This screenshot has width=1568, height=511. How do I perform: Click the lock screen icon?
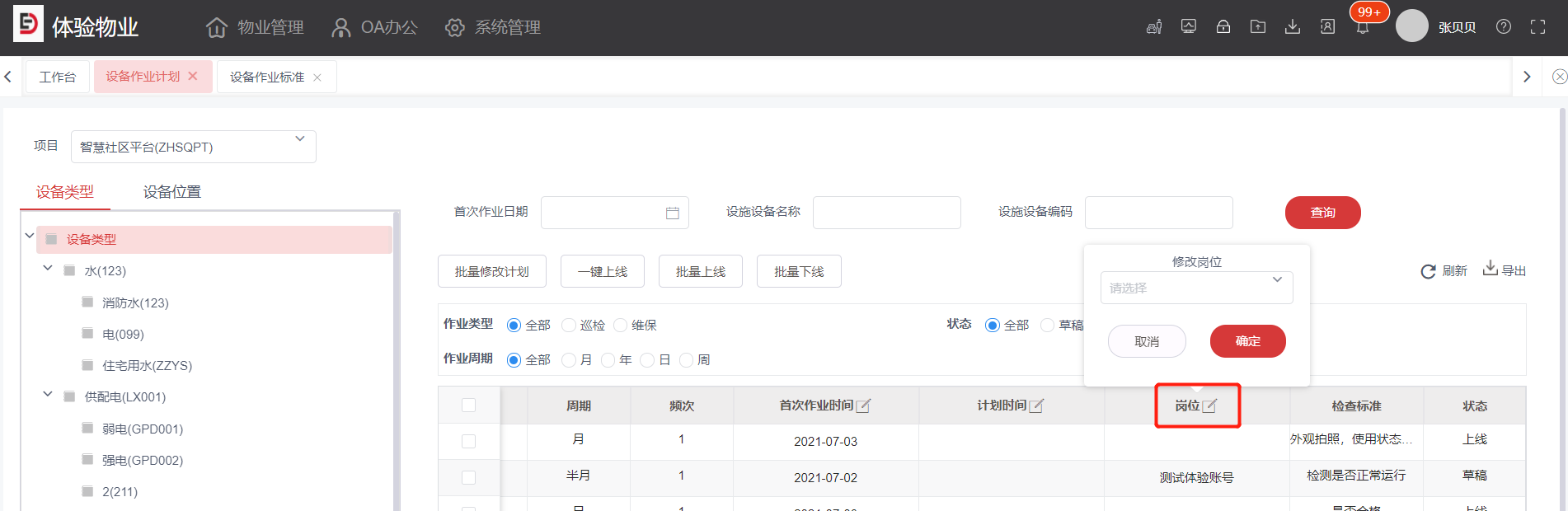[1223, 26]
